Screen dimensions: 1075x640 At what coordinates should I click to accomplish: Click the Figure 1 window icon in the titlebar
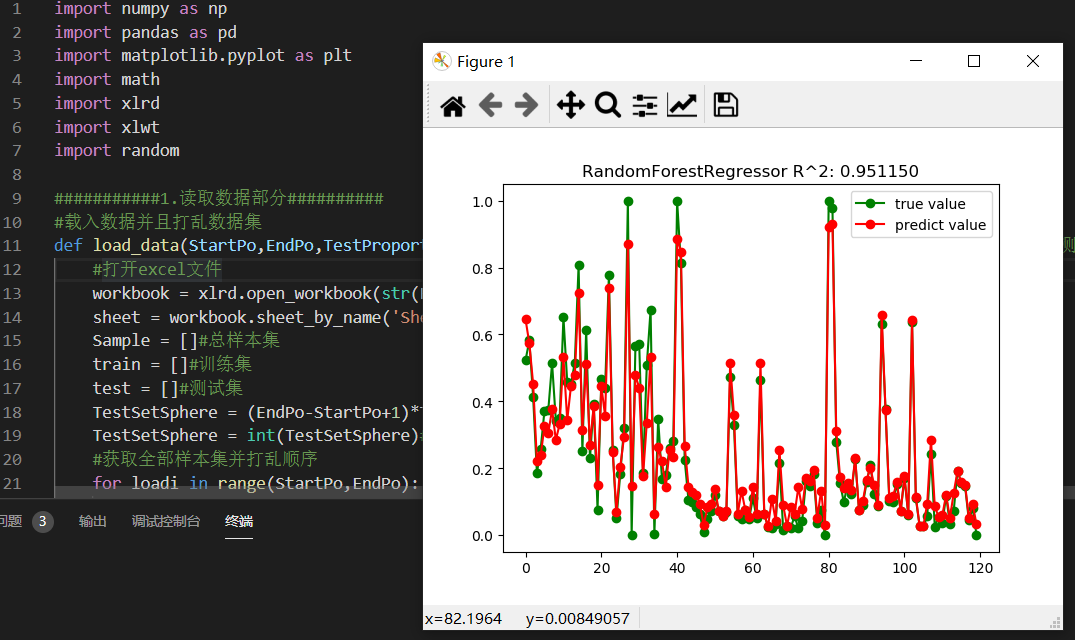click(440, 60)
